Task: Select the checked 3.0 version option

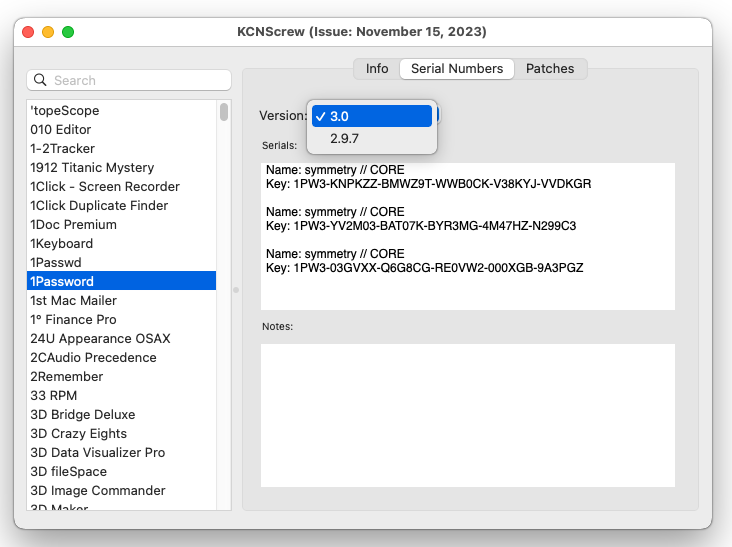Action: [372, 116]
